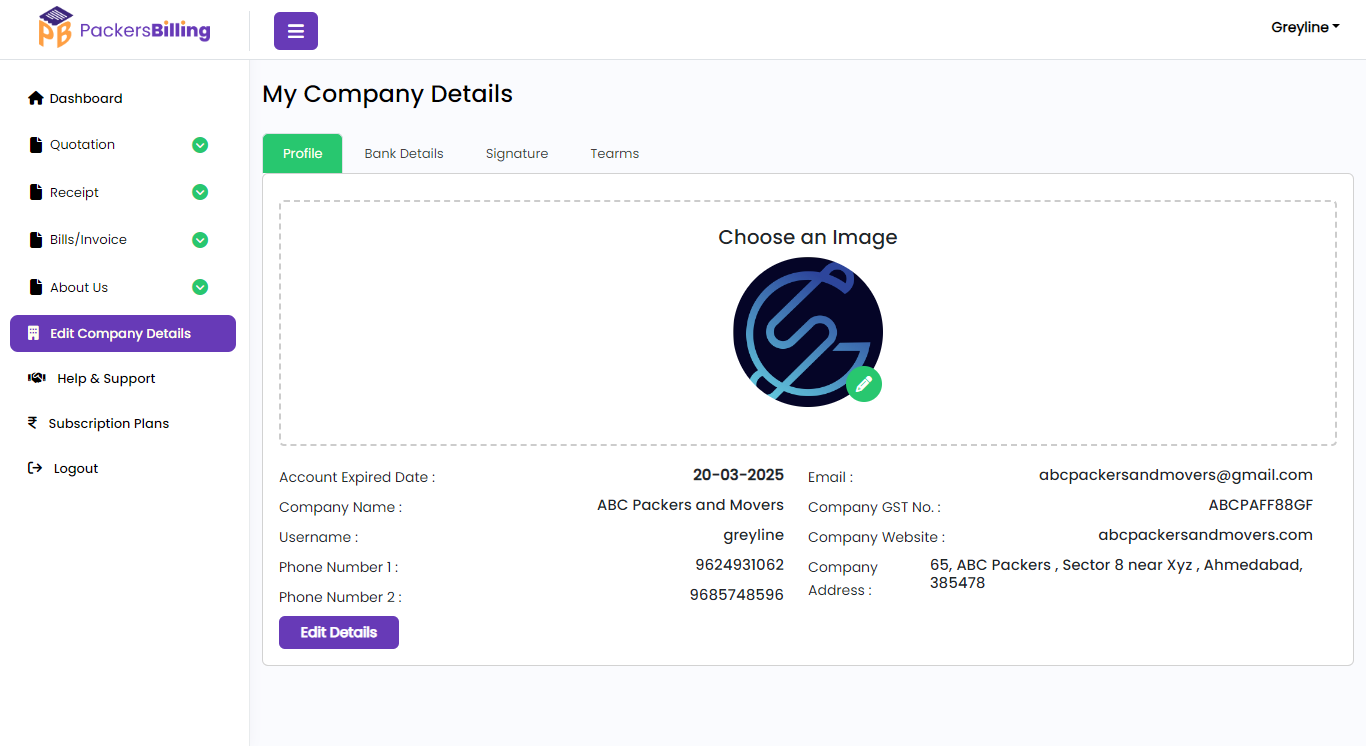Click the Quotation document icon
Image resolution: width=1366 pixels, height=746 pixels.
[x=37, y=145]
